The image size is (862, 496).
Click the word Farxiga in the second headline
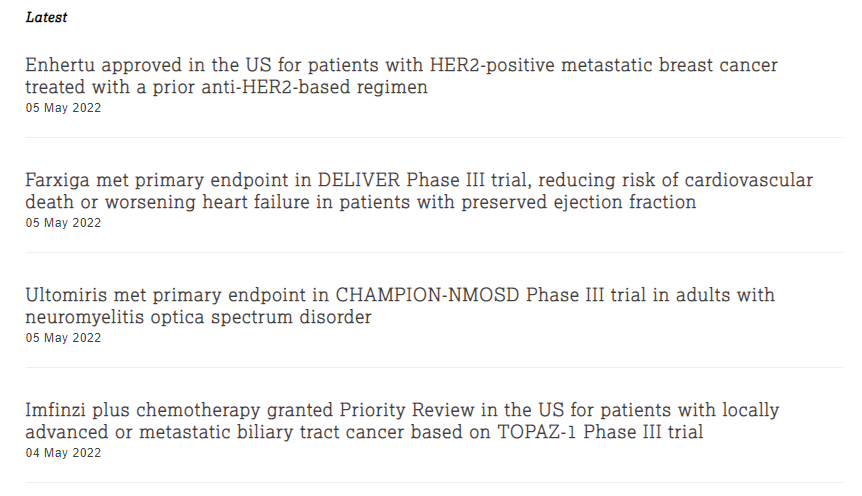tap(58, 180)
